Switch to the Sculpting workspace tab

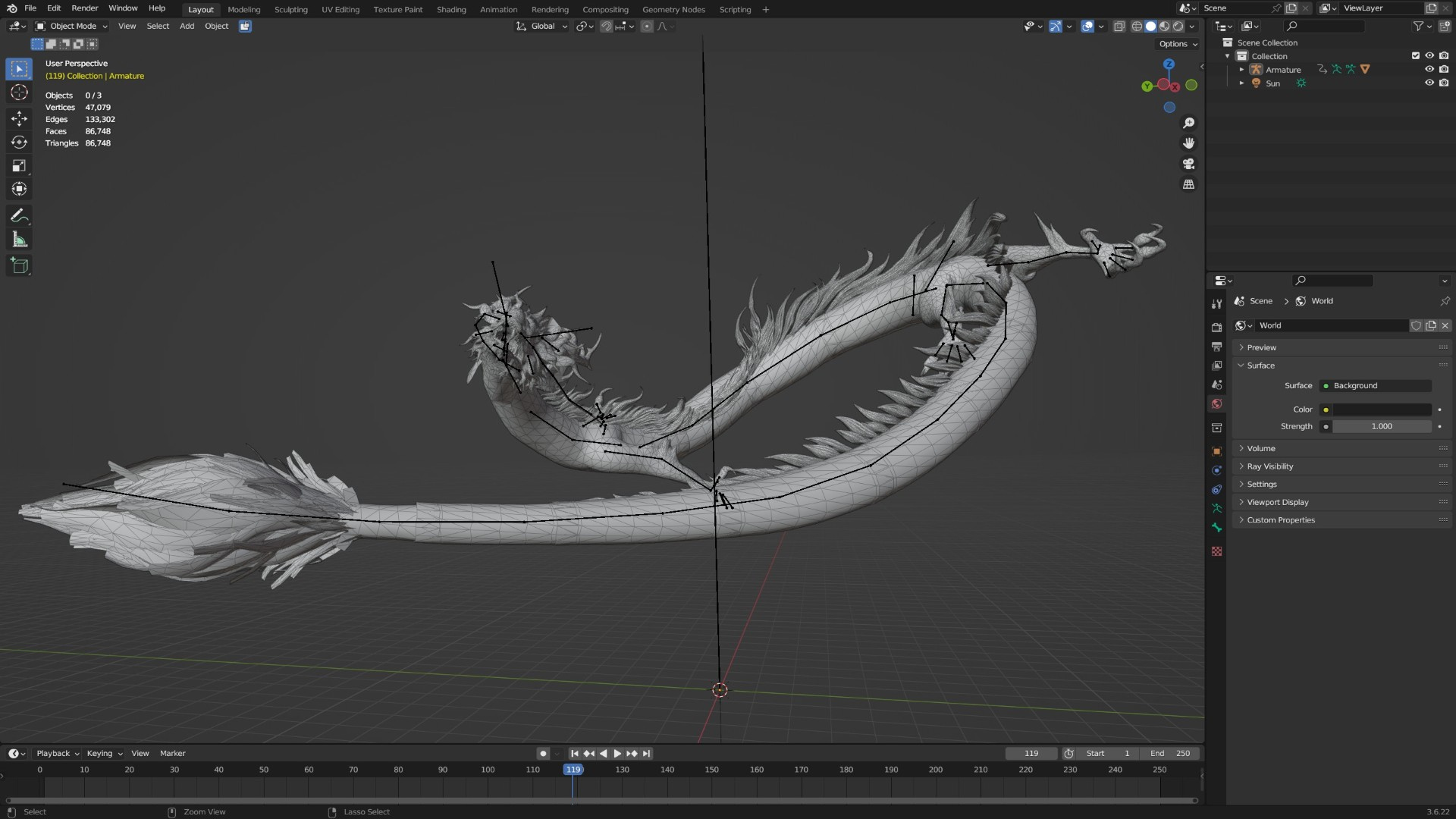[x=291, y=9]
